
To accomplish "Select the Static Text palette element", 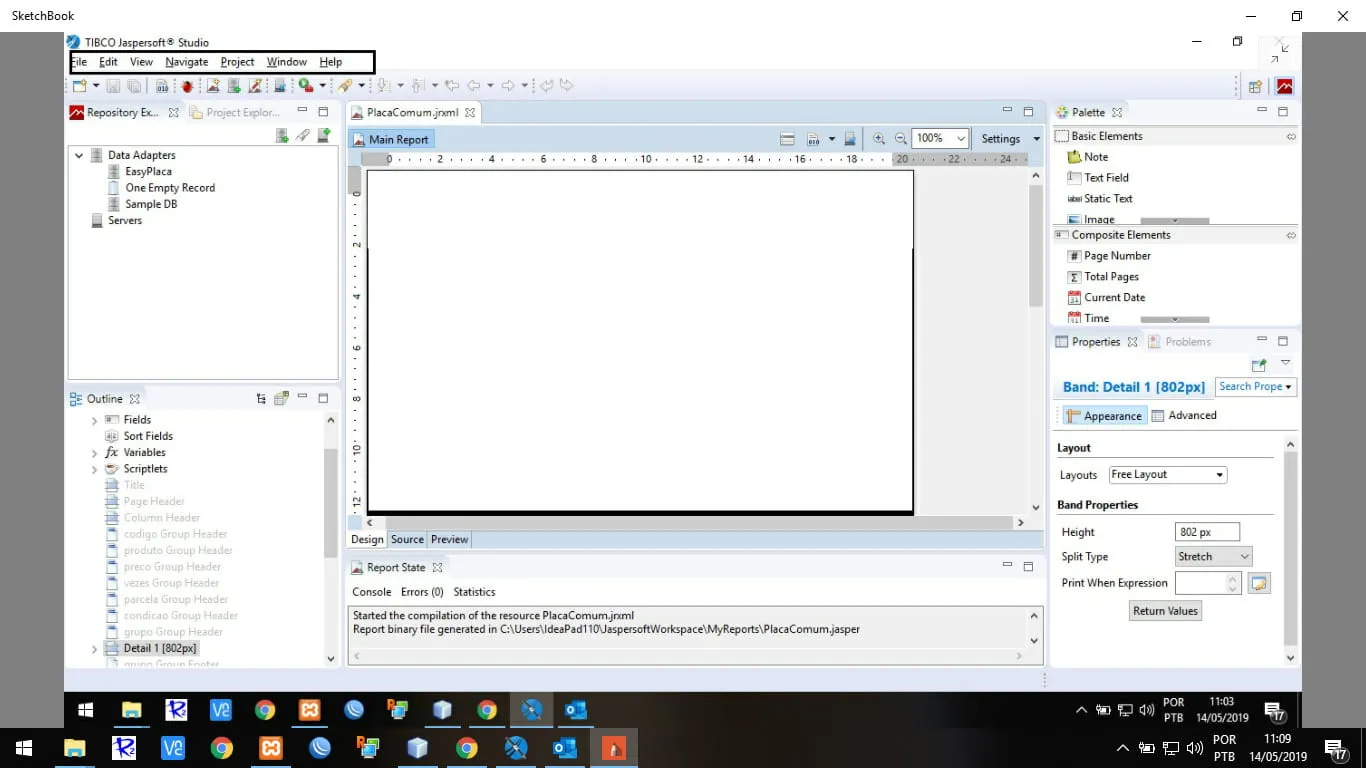I will [x=1108, y=199].
